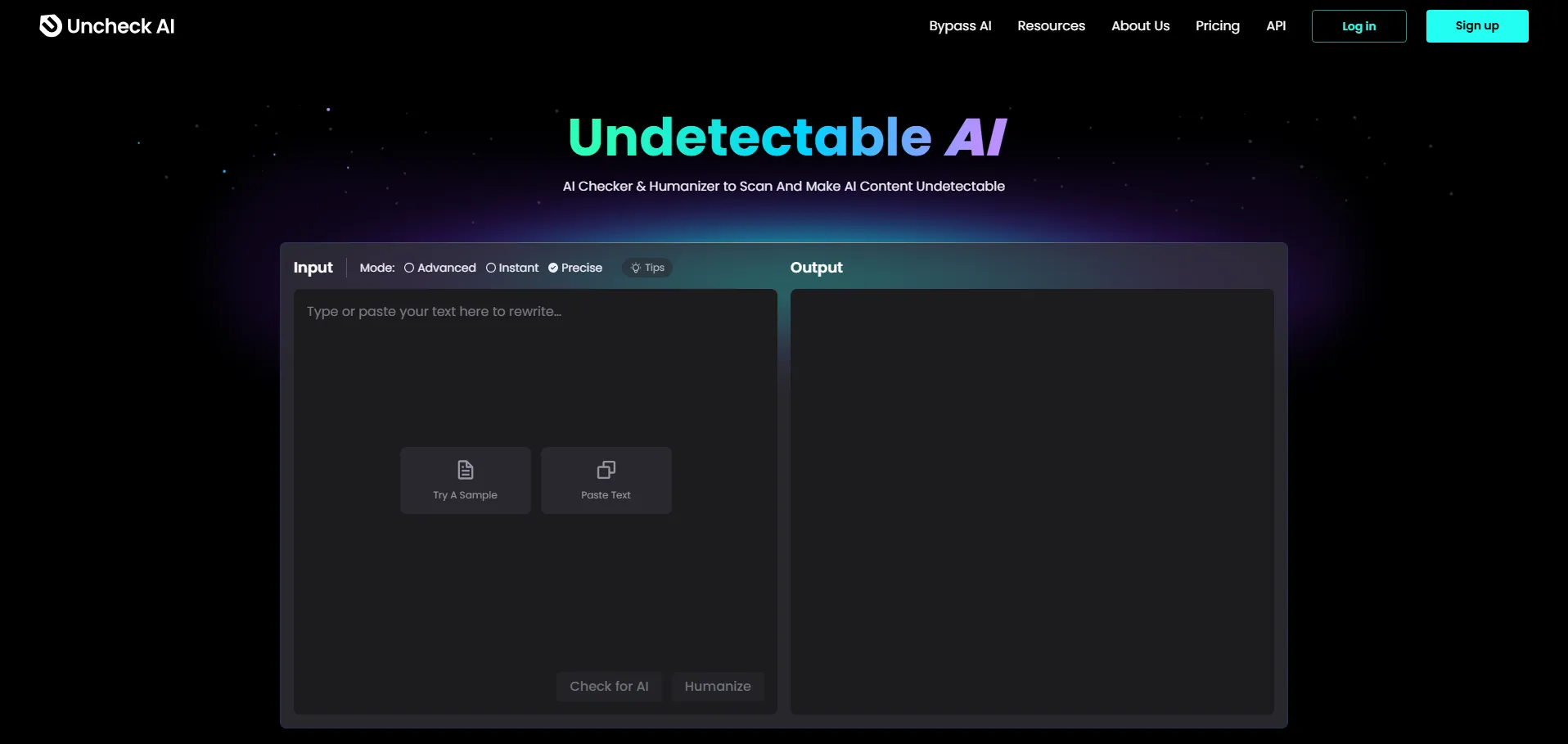Click the lightbulb Tips icon
The width and height of the screenshot is (1568, 744).
pyautogui.click(x=636, y=268)
